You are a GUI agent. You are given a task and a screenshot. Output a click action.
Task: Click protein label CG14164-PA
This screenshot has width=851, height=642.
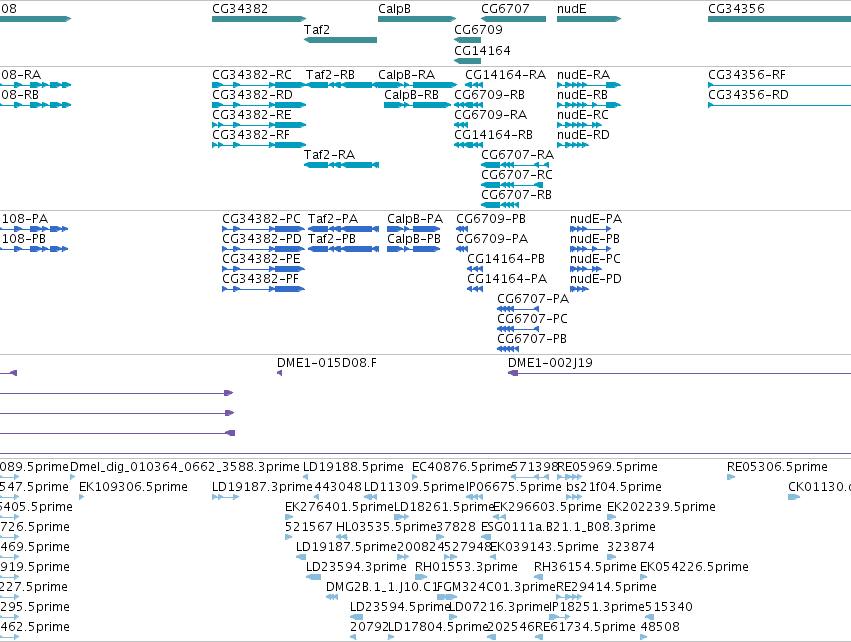point(507,279)
